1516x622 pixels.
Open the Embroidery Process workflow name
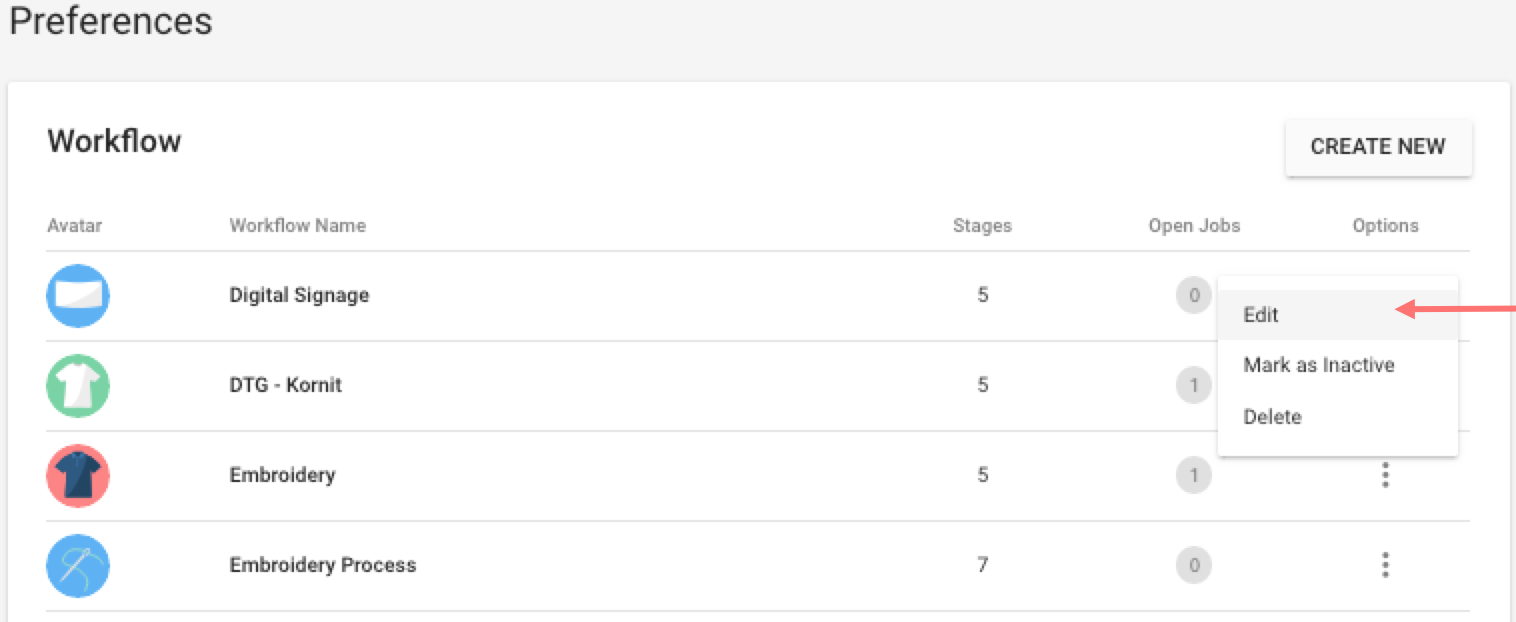coord(322,565)
